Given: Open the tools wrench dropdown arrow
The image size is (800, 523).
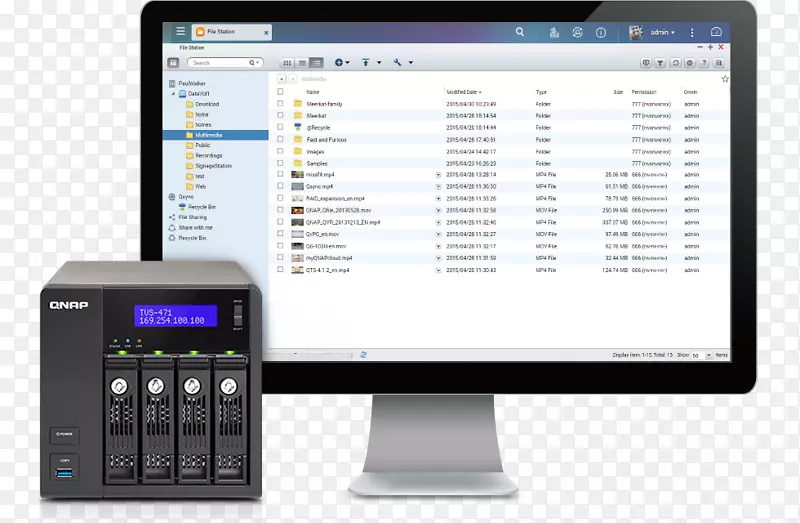Looking at the screenshot, I should [x=411, y=63].
